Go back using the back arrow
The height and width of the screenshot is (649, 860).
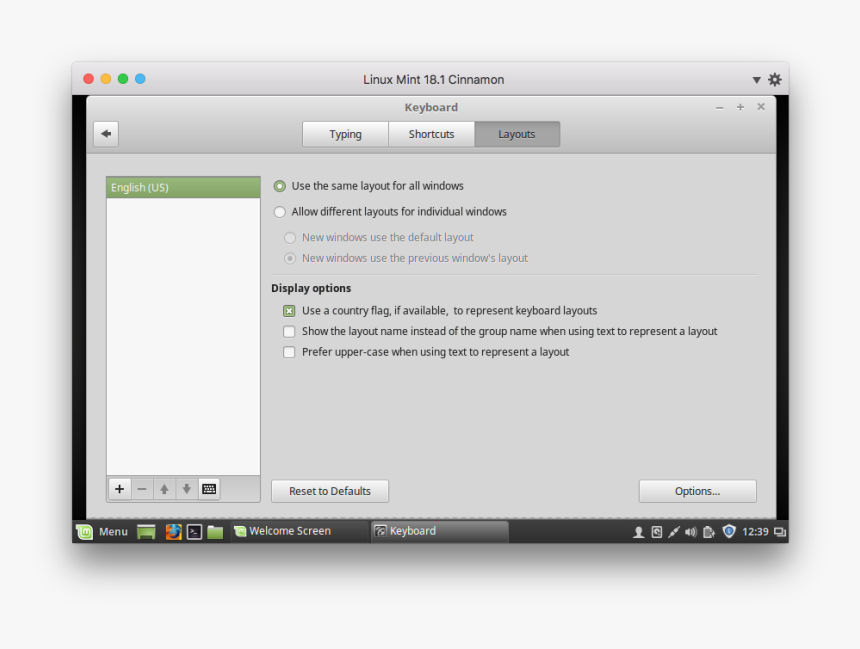105,133
